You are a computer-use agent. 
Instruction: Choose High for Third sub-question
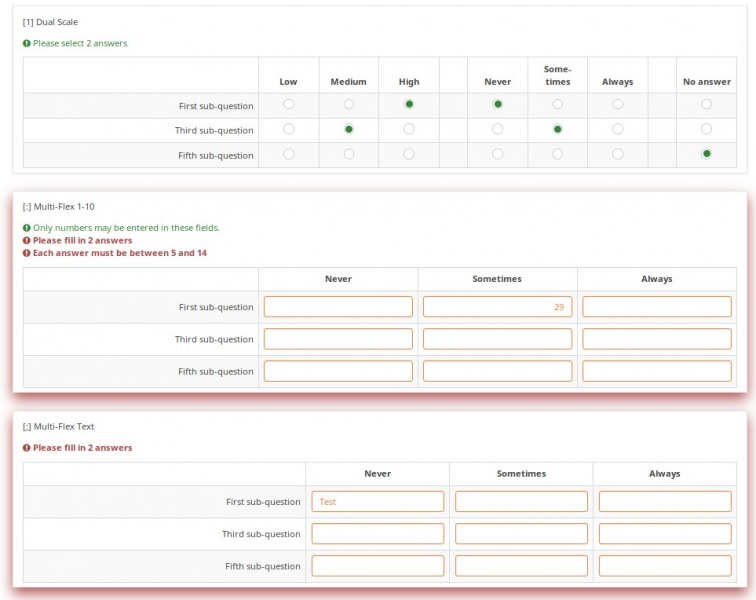(409, 129)
